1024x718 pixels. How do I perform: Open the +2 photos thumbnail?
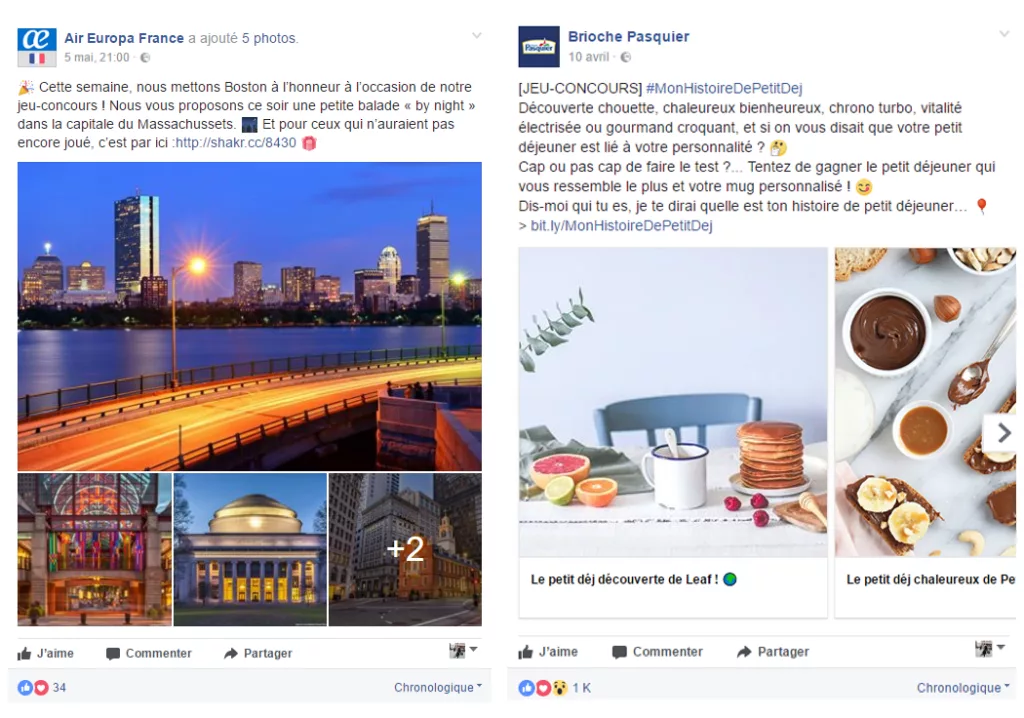point(405,549)
